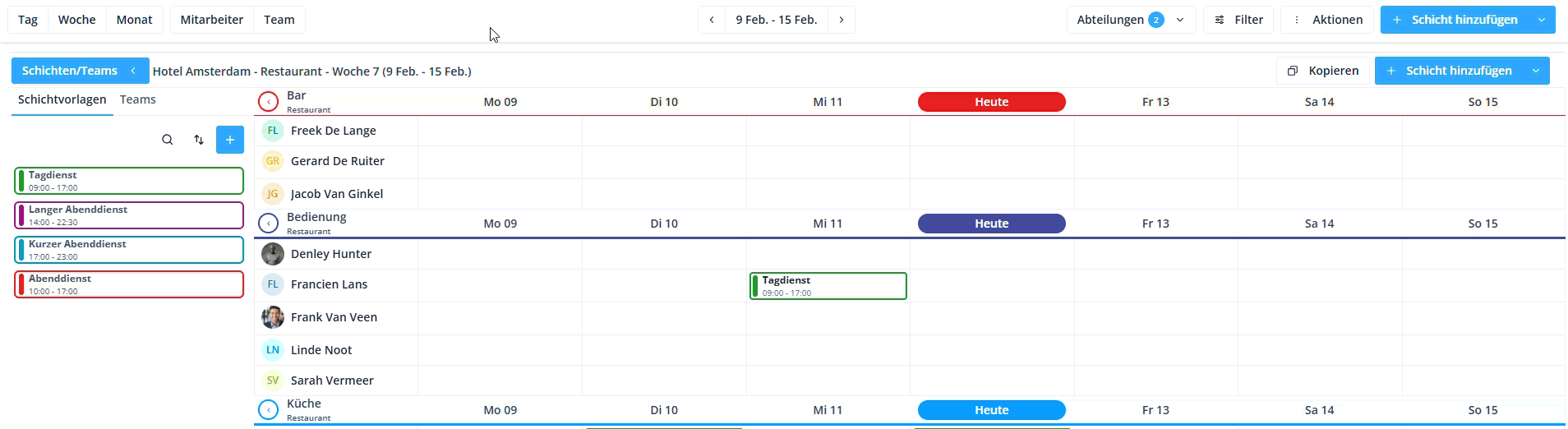This screenshot has height=429, width=1568.
Task: Collapse the Bar team section
Action: (x=268, y=102)
